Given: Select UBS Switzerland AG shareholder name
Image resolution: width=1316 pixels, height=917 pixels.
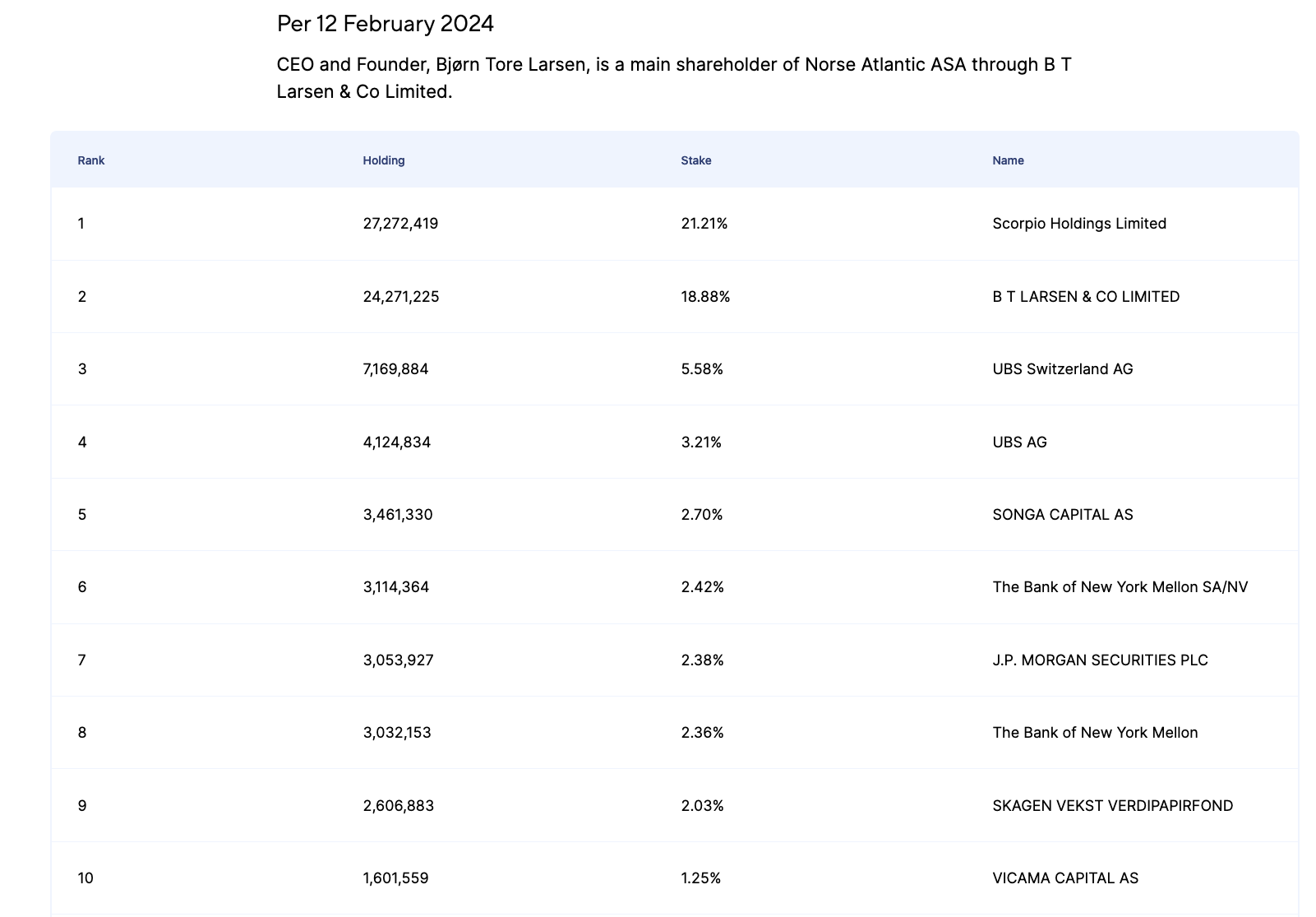Looking at the screenshot, I should pos(1063,369).
